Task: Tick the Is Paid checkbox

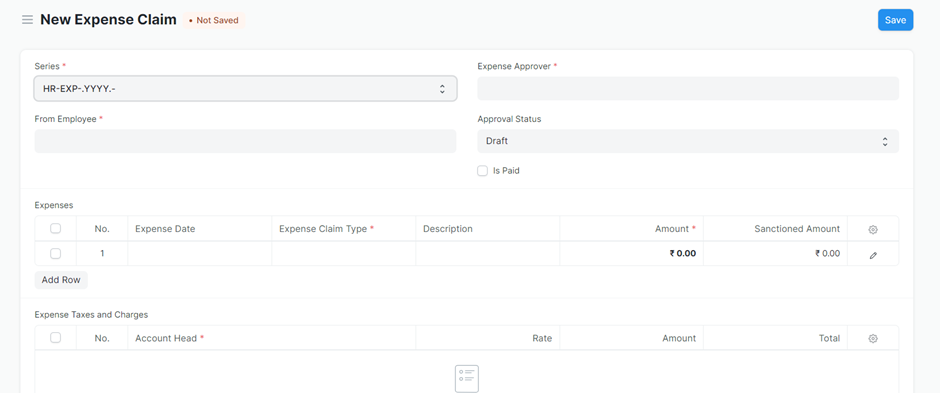Action: coord(483,171)
